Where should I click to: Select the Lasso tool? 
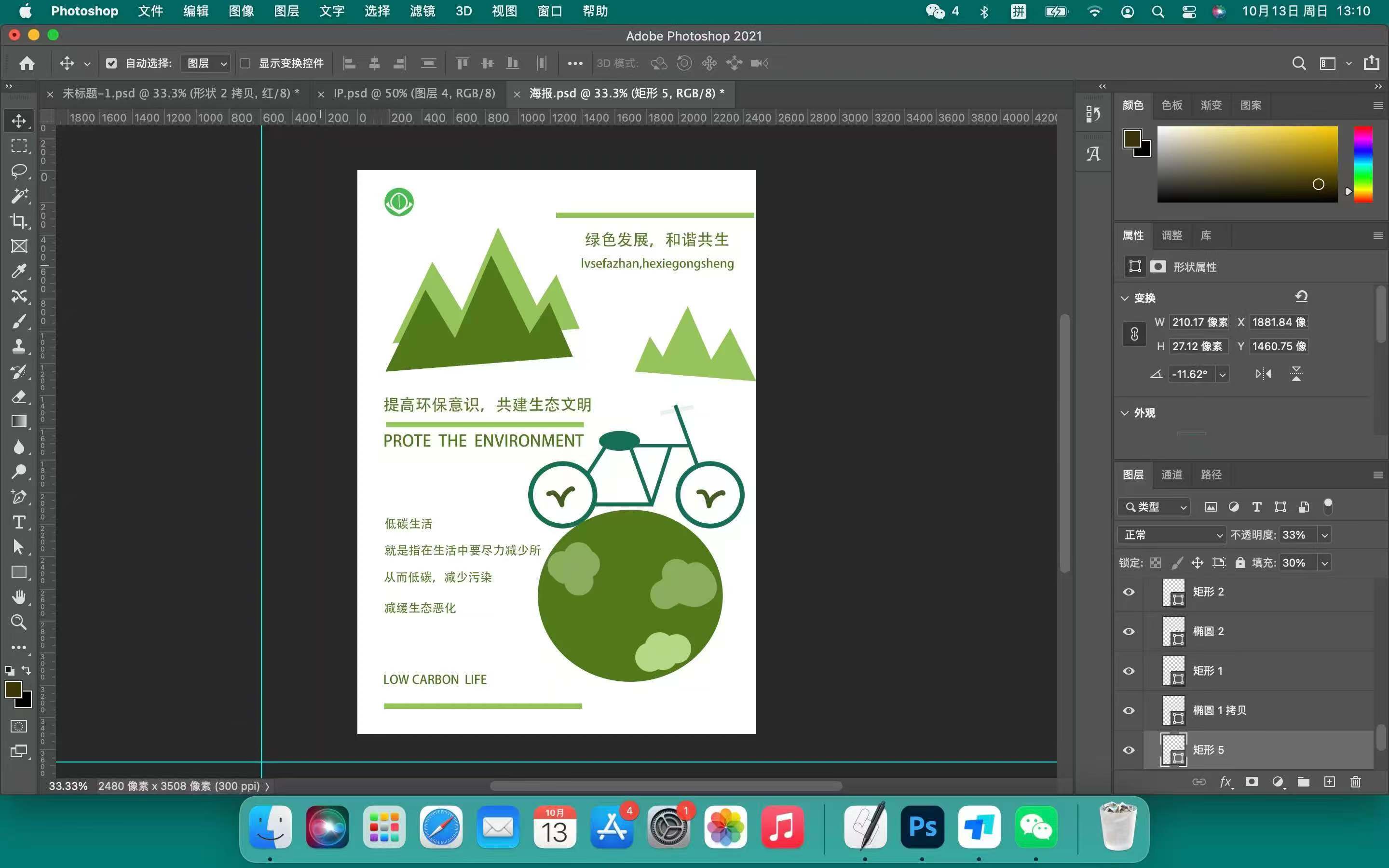point(19,171)
